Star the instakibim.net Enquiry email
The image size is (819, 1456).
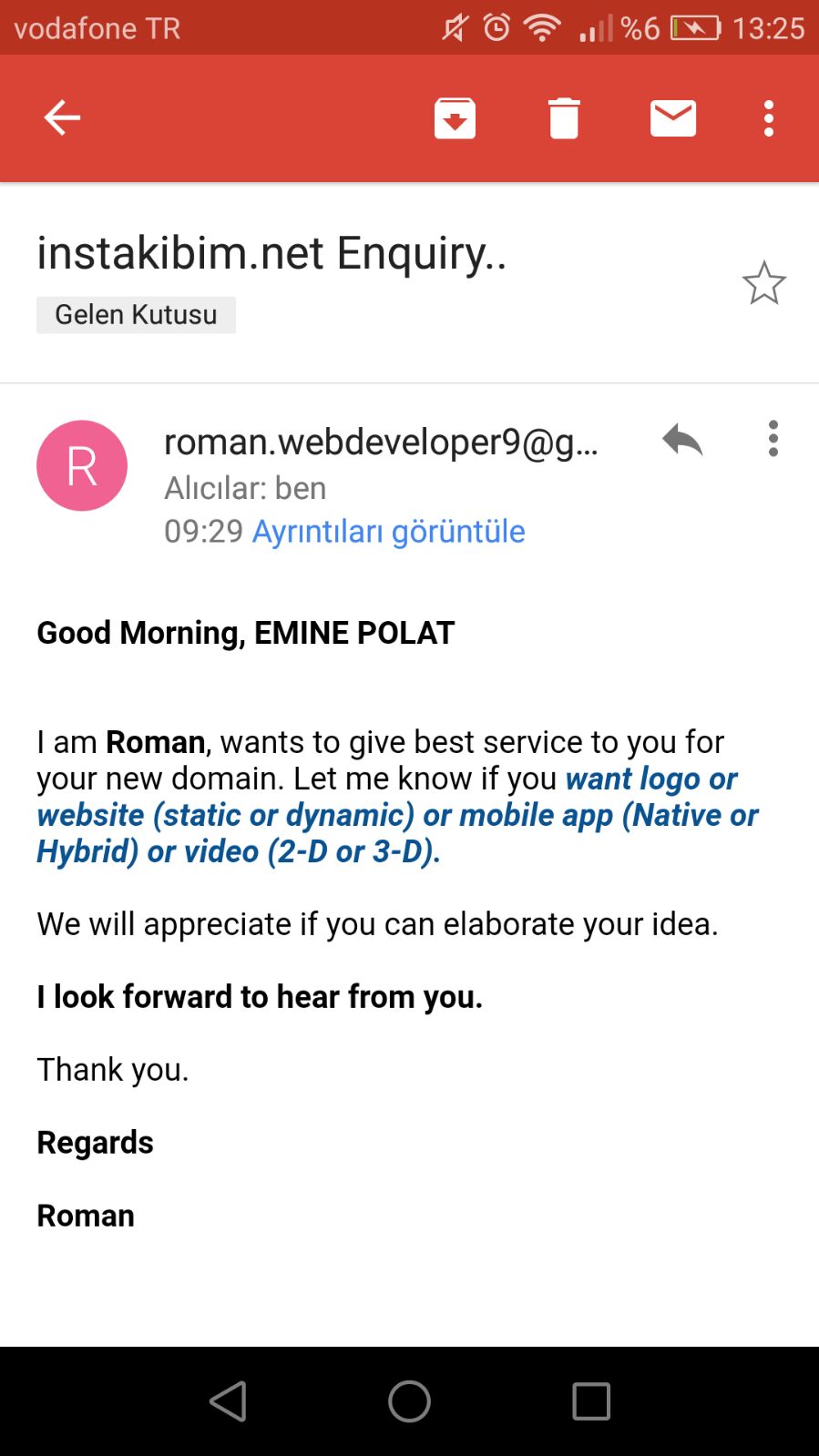pos(763,283)
